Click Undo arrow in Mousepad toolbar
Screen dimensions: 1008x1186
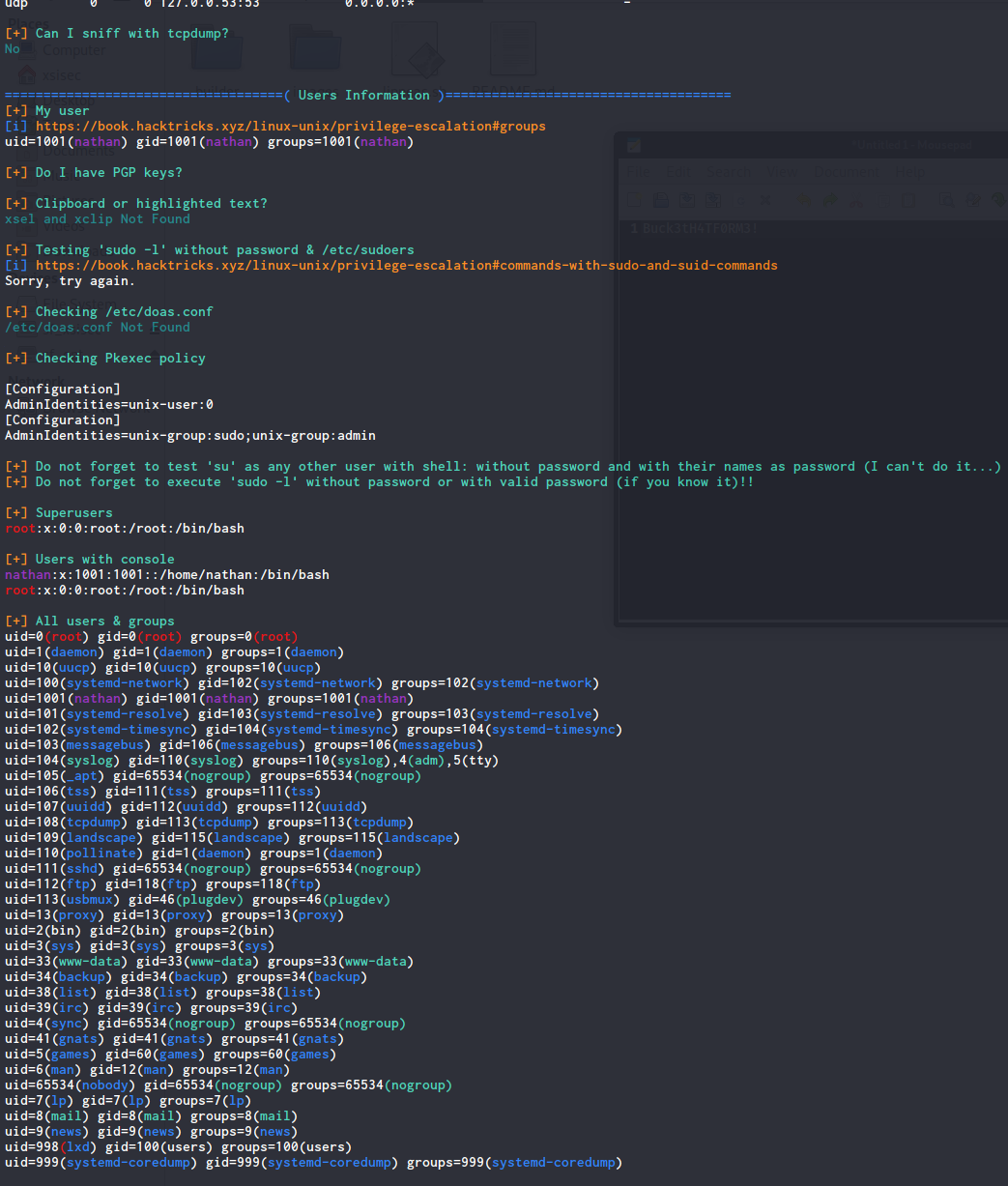pyautogui.click(x=803, y=200)
